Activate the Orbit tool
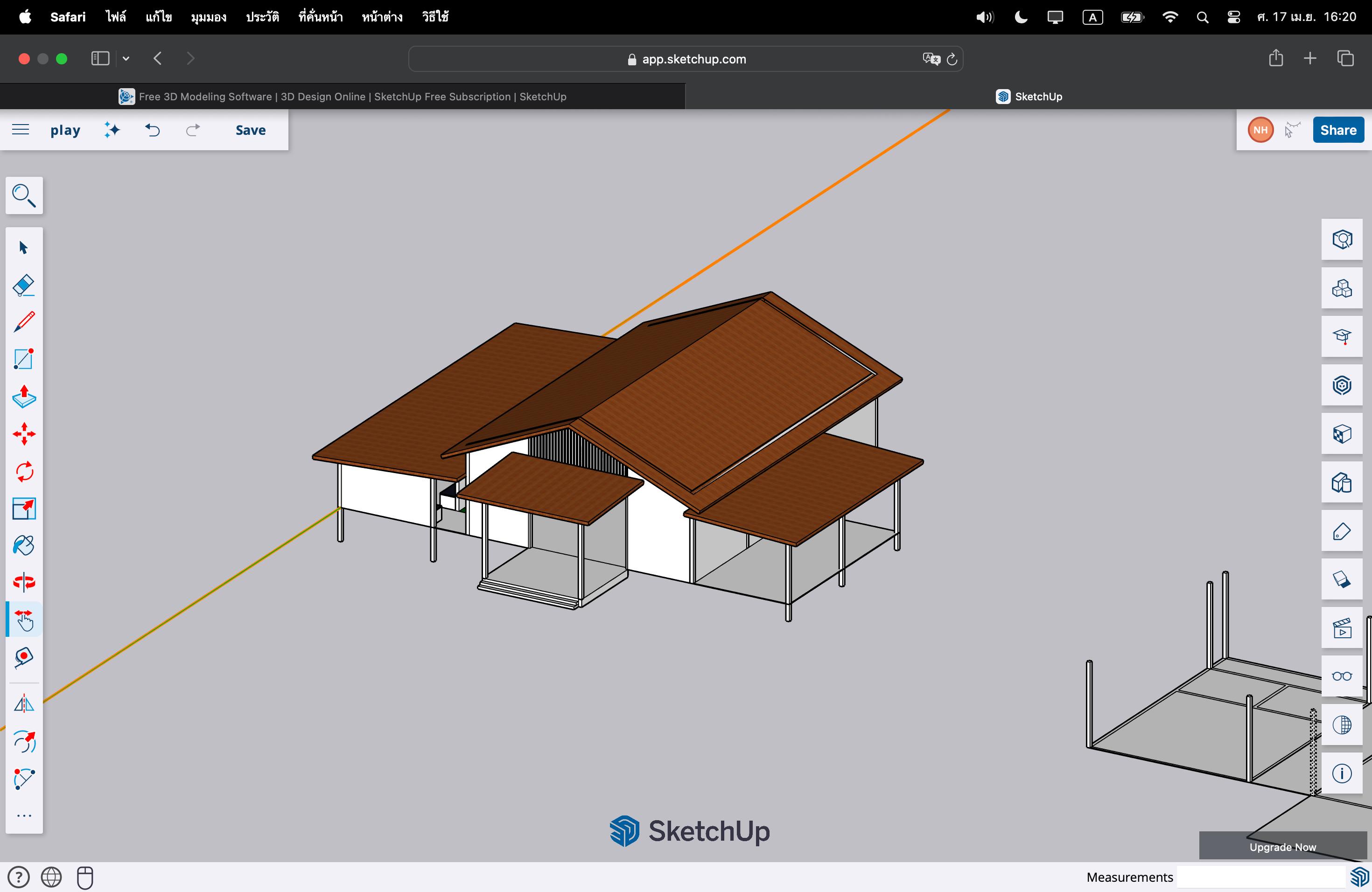 24,582
